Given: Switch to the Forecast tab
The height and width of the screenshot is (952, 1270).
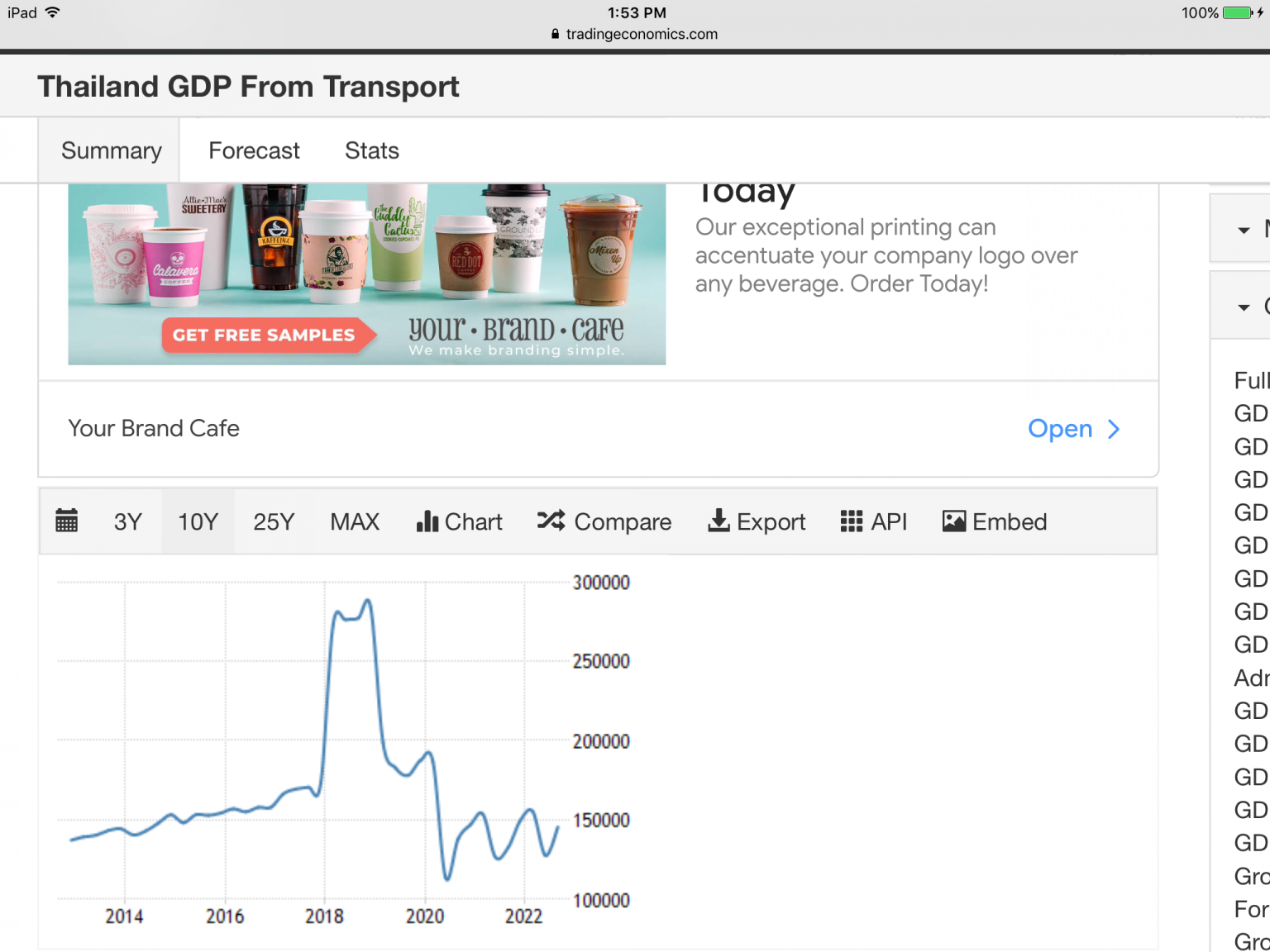Looking at the screenshot, I should pyautogui.click(x=254, y=150).
